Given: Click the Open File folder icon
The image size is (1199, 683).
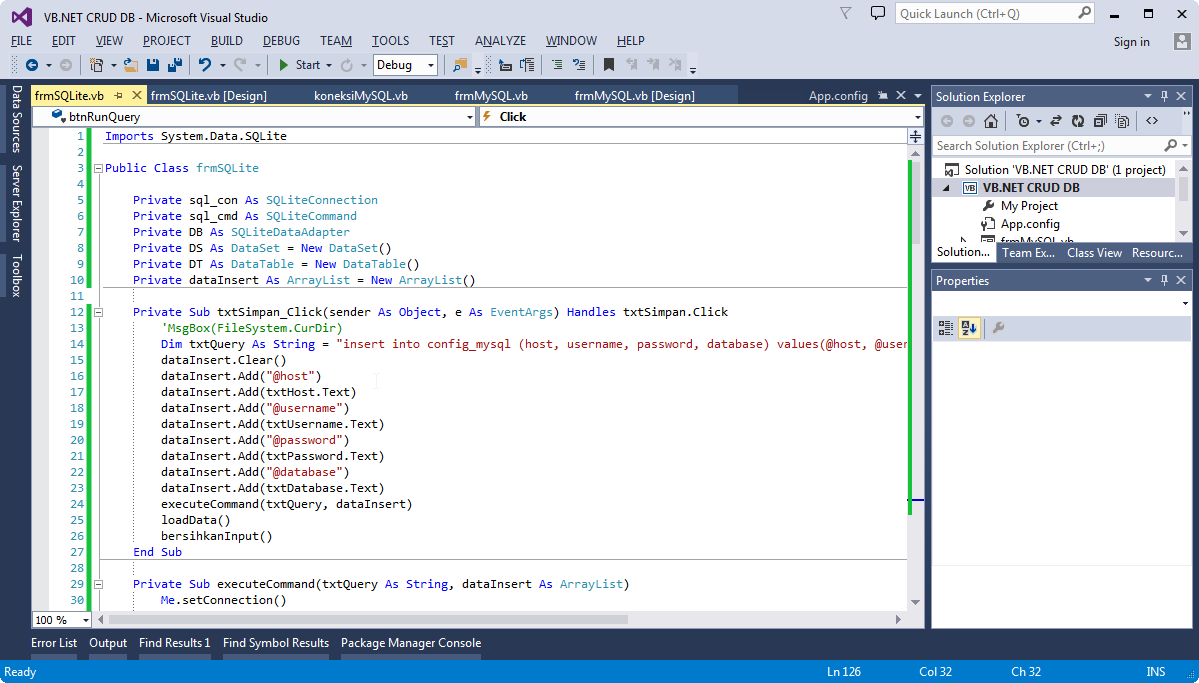Looking at the screenshot, I should [x=131, y=65].
